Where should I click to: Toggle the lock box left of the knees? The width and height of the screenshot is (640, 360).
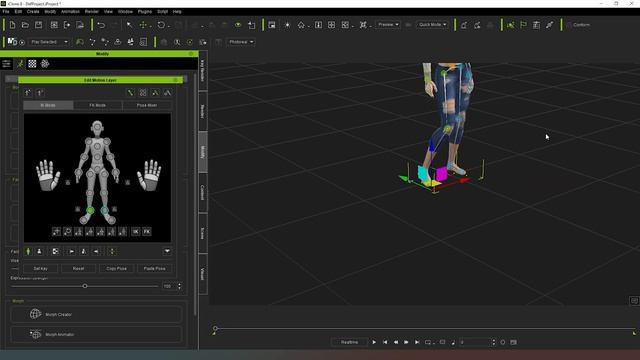point(78,209)
